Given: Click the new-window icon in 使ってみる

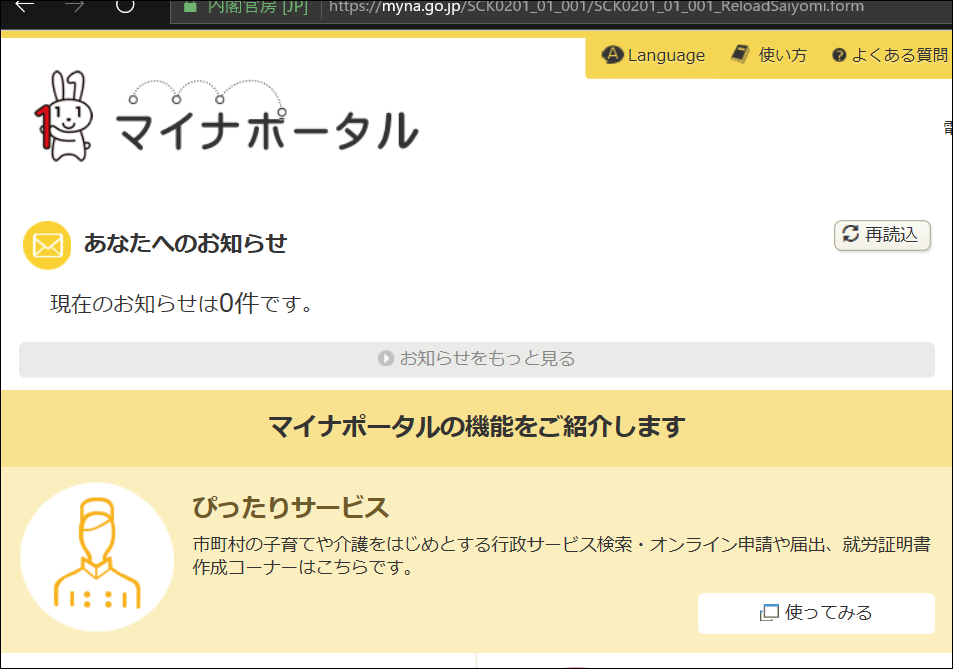Looking at the screenshot, I should 769,612.
